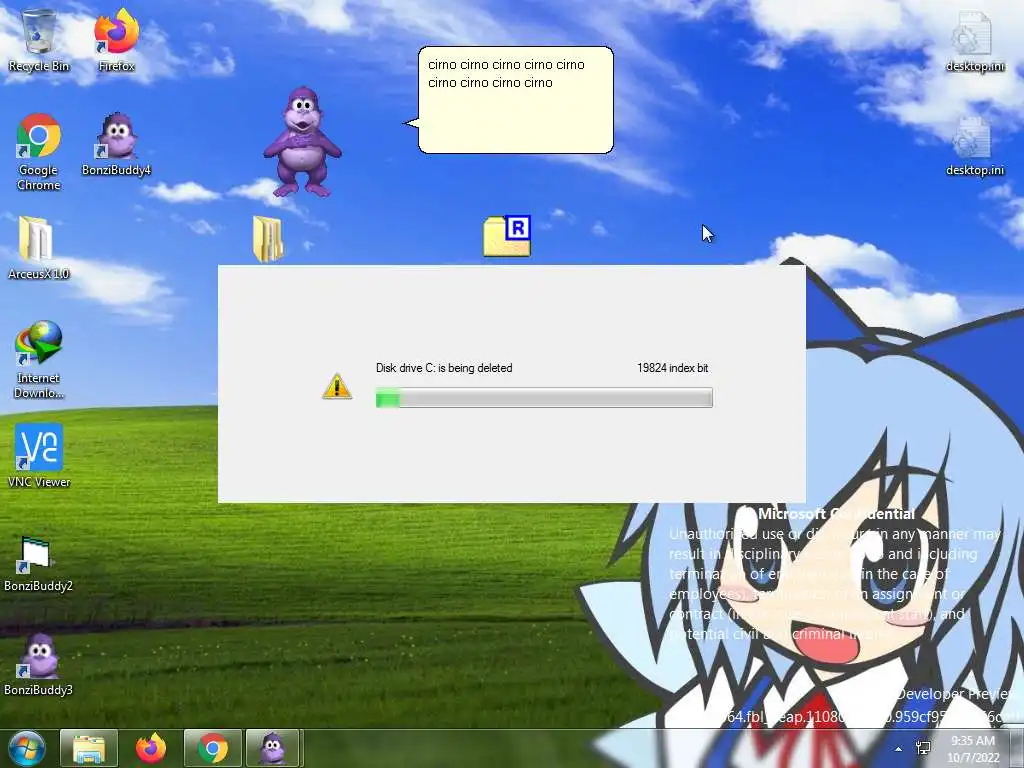This screenshot has height=768, width=1024.
Task: Open the Recycle Bin desktop icon
Action: (x=39, y=40)
